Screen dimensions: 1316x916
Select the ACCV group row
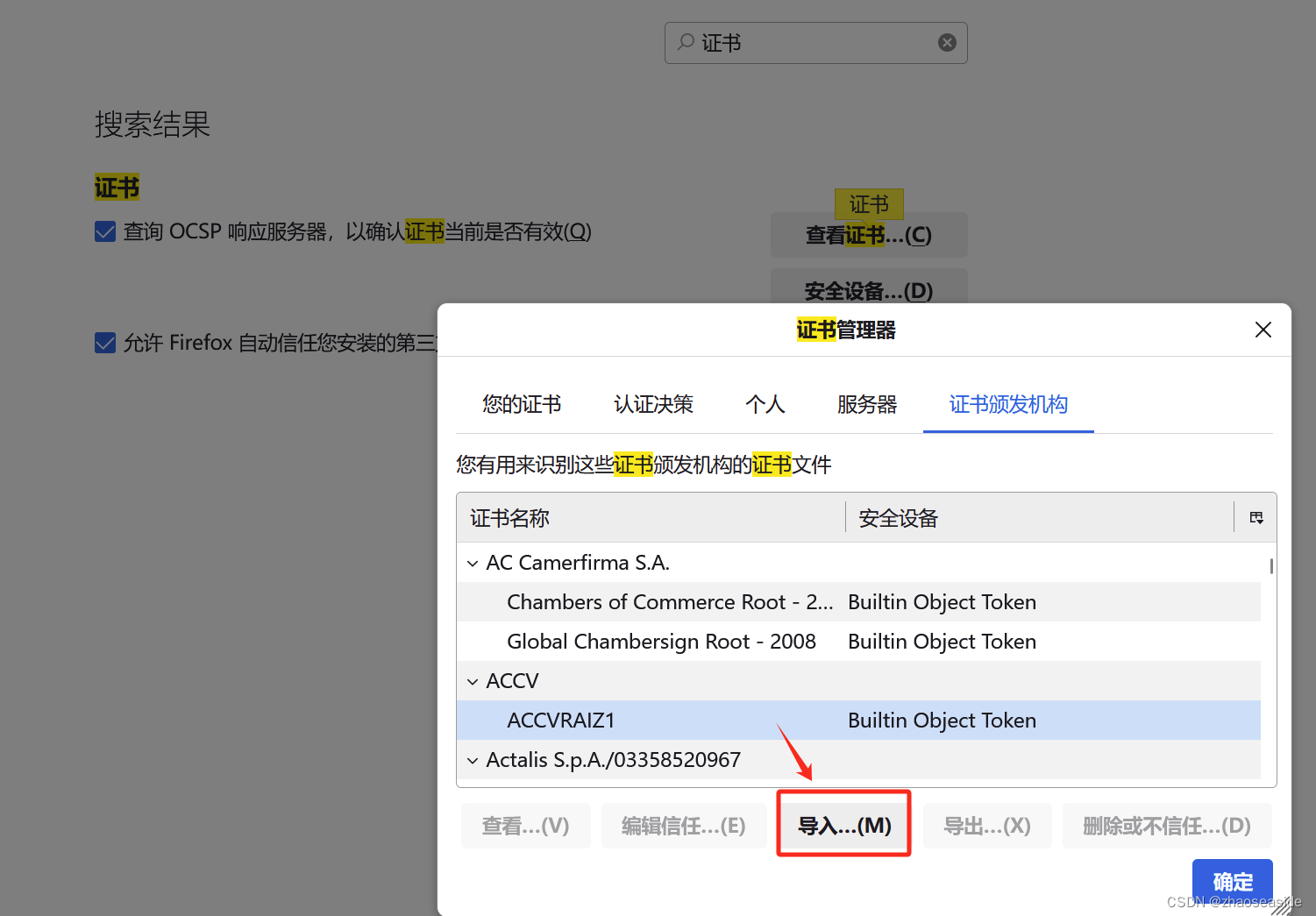click(859, 681)
